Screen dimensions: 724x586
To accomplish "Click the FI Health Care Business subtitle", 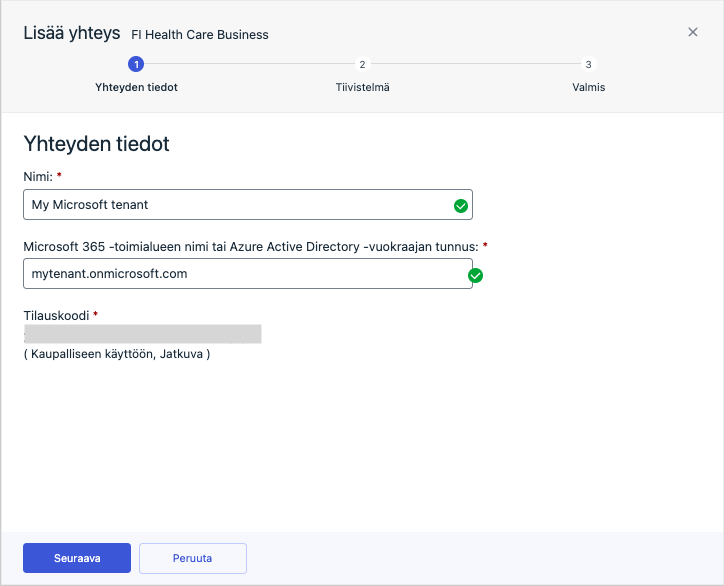I will (x=200, y=34).
